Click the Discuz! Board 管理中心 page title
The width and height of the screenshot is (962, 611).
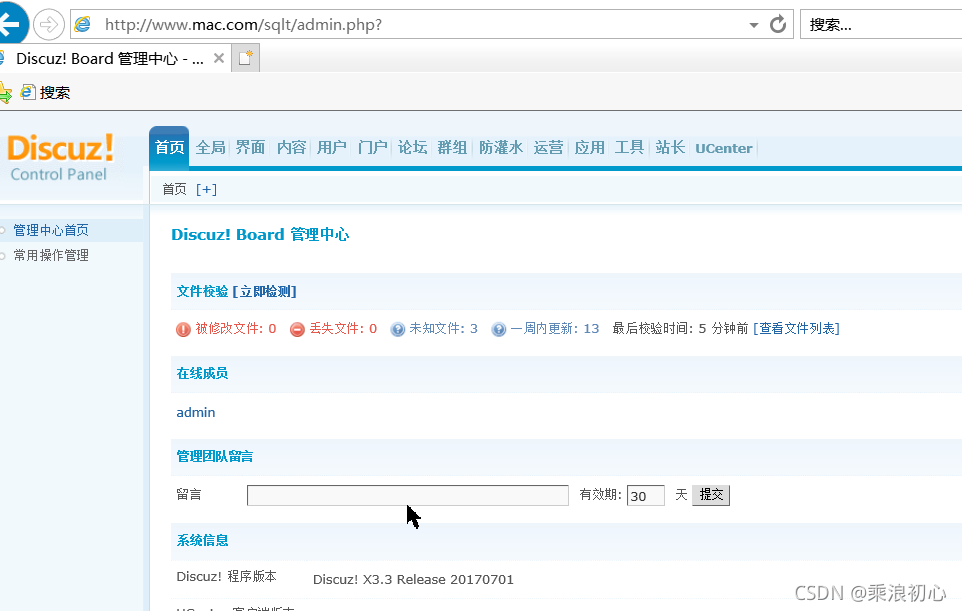[260, 234]
